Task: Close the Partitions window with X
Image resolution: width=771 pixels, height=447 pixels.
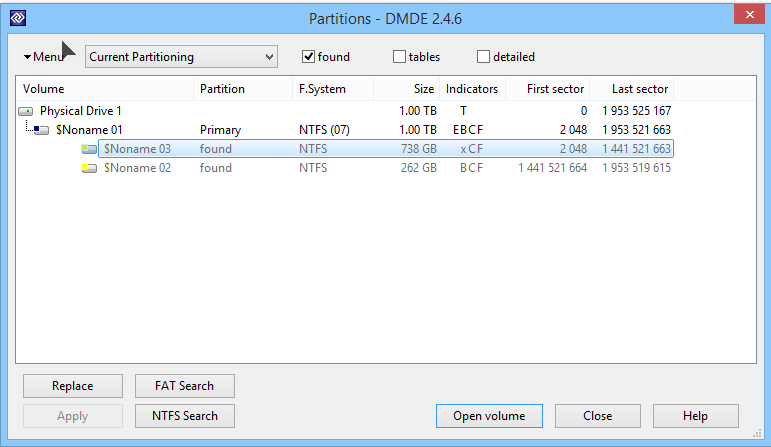Action: point(749,14)
